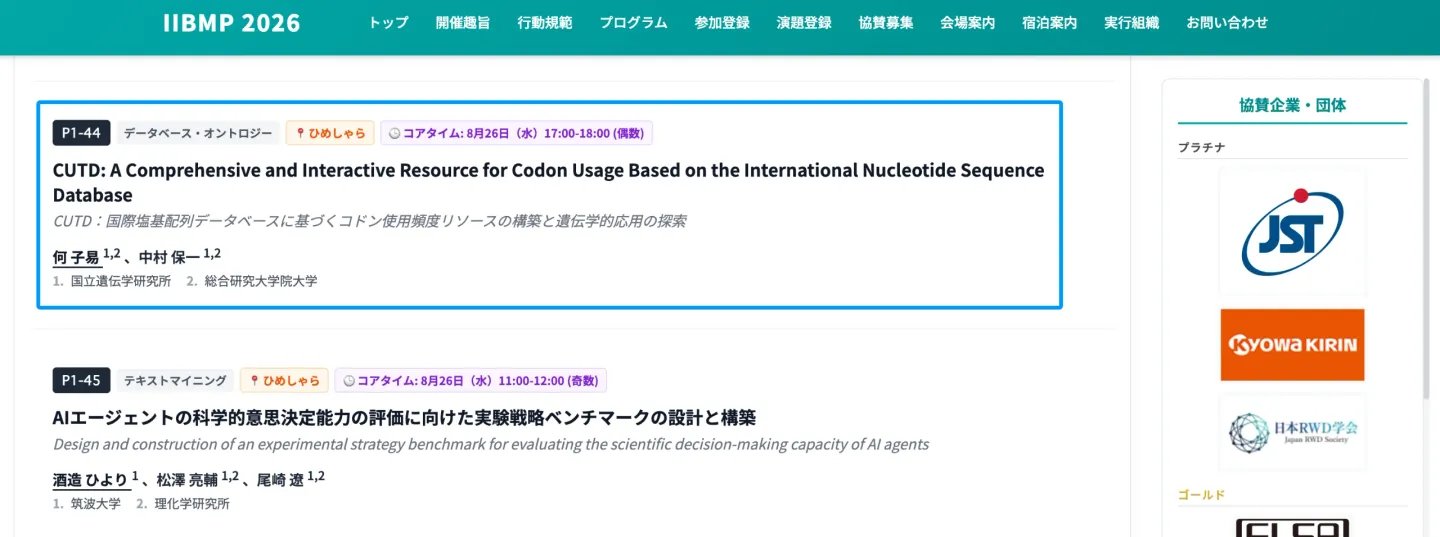
Task: Click author 尾崎 遼
Action: click(281, 480)
